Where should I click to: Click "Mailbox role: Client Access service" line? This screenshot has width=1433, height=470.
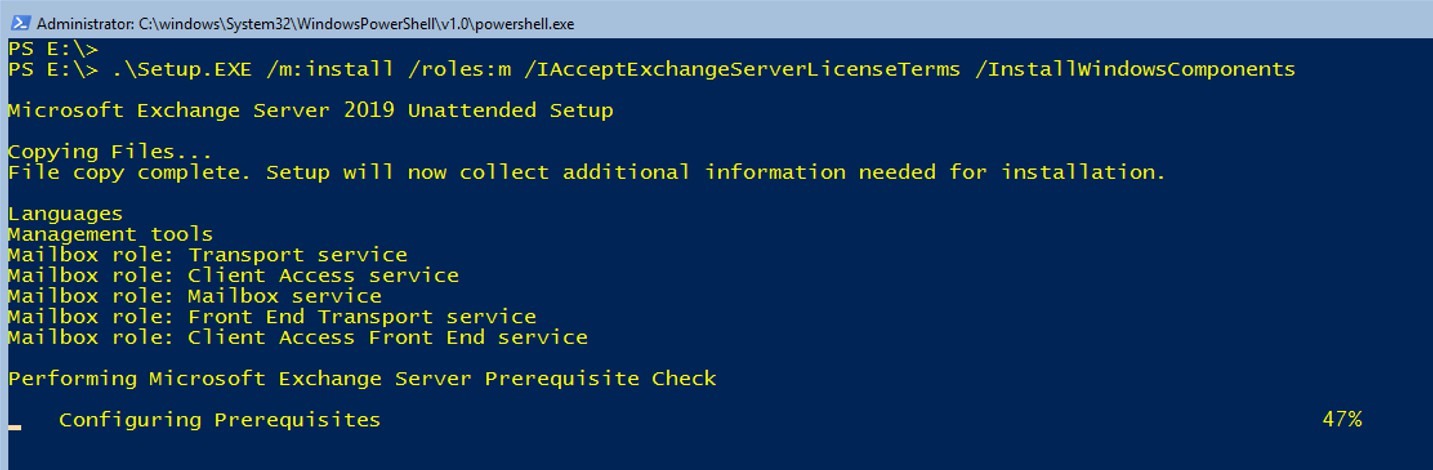[x=233, y=275]
